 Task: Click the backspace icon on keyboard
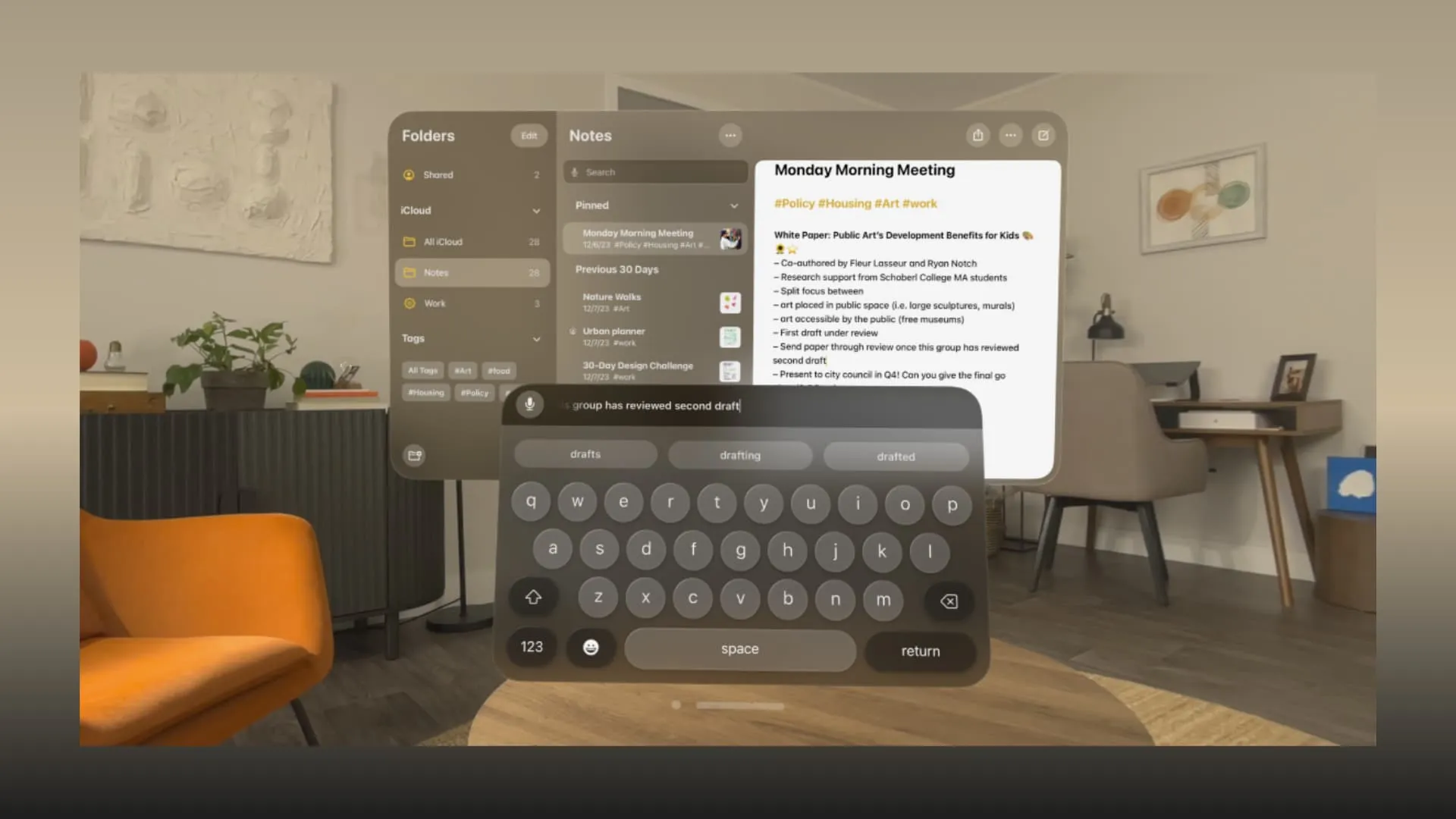coord(949,600)
